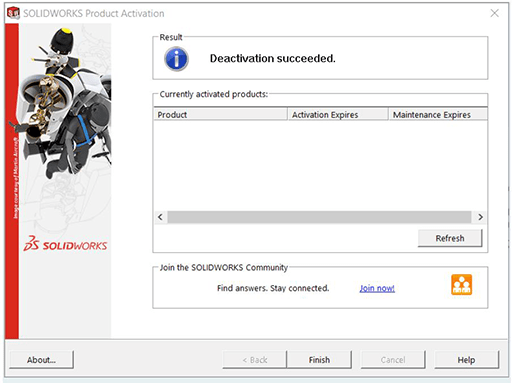
Task: Click the greyed-out Cancel button
Action: click(393, 360)
